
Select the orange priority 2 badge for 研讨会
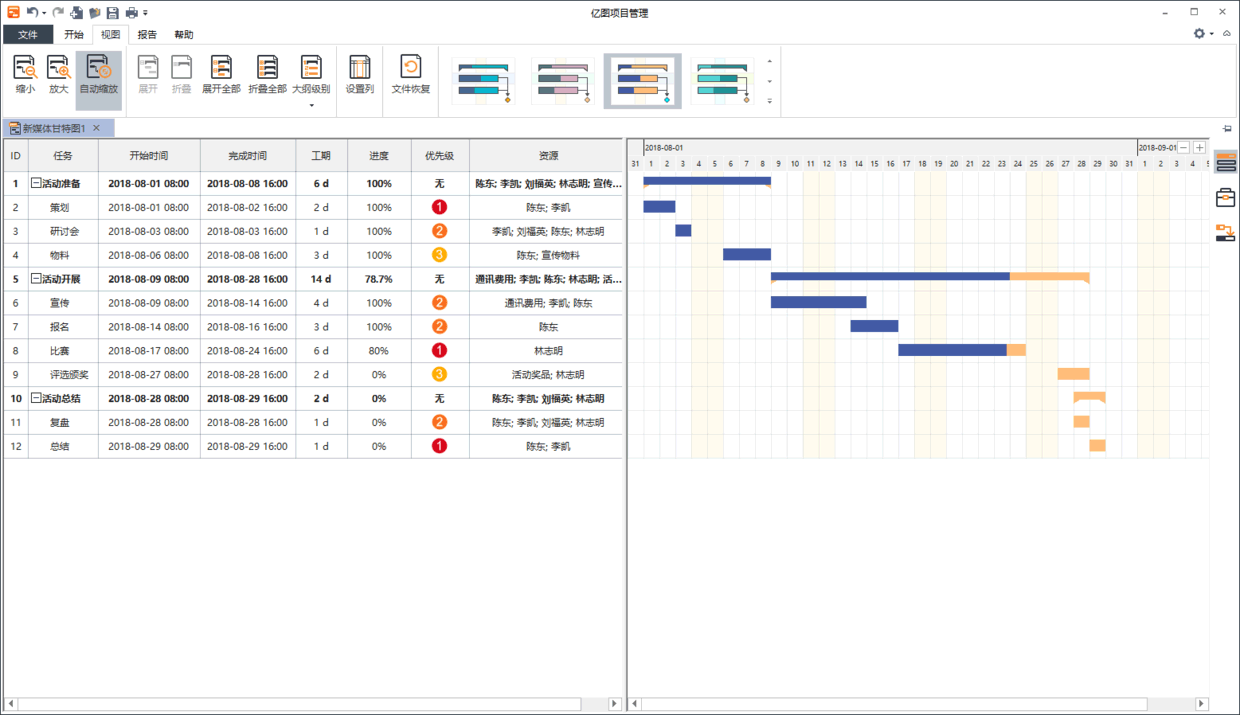pyautogui.click(x=439, y=232)
